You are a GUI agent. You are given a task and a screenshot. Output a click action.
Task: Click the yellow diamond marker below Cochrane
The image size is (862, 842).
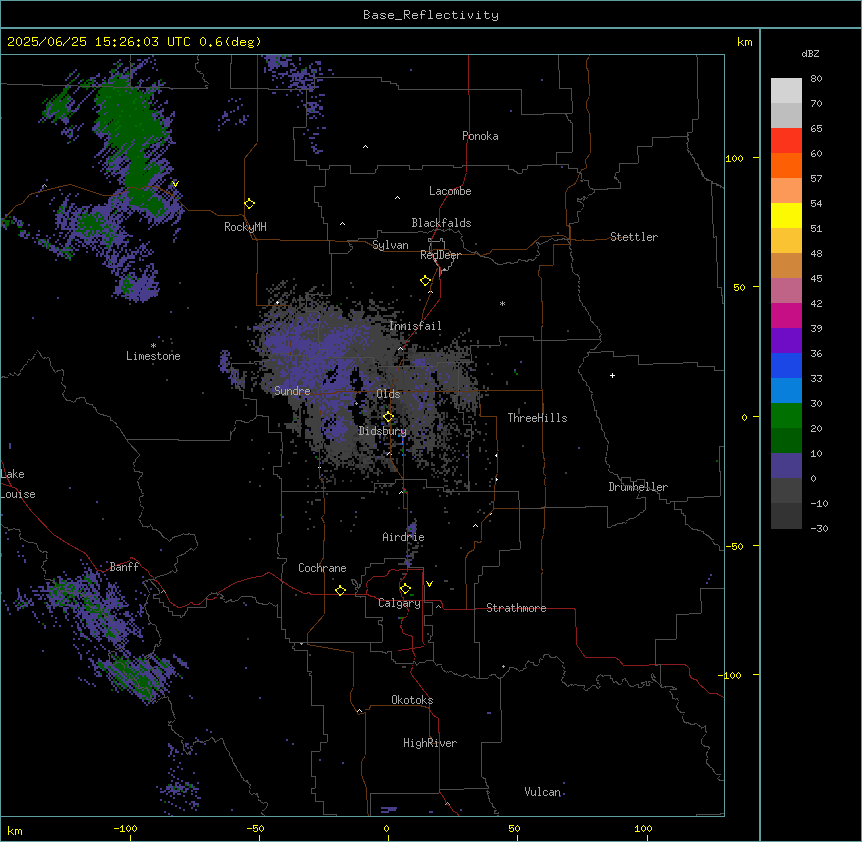point(340,590)
